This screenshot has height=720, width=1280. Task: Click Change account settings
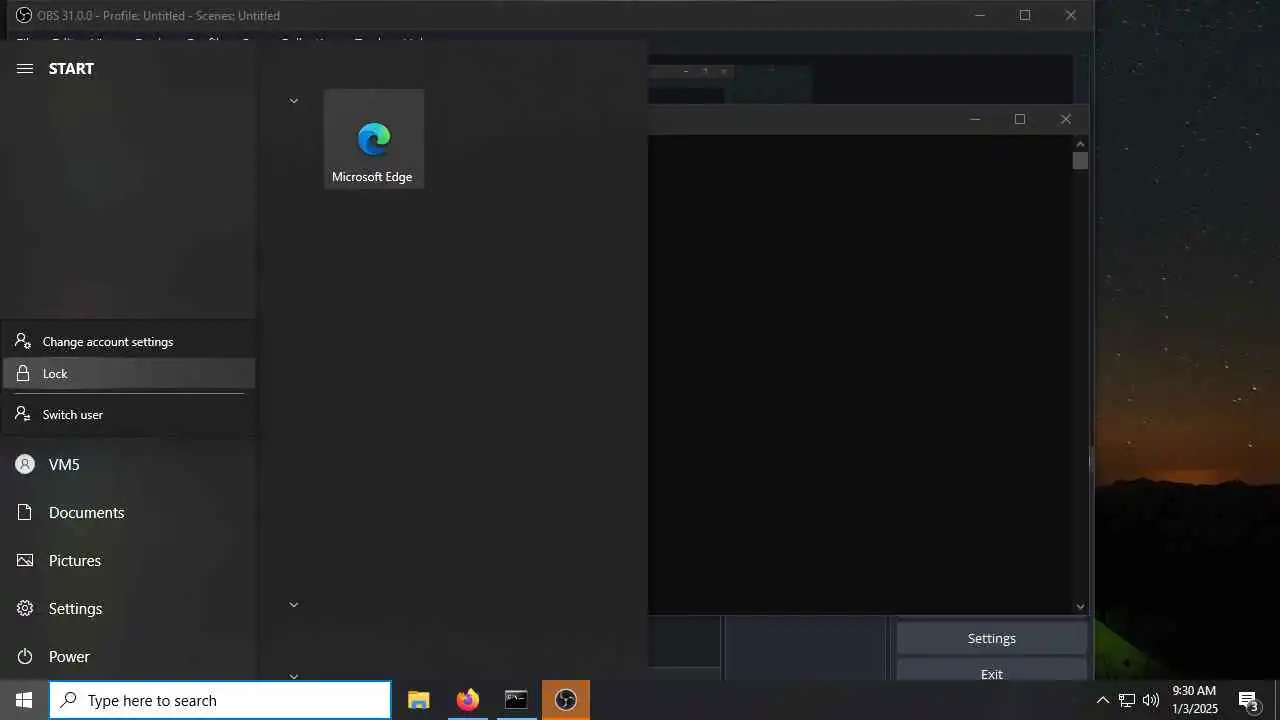129,341
